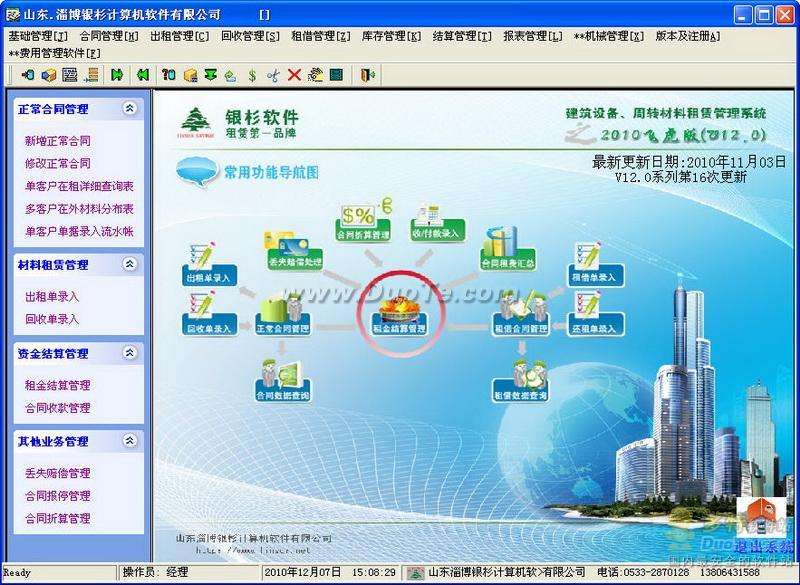Image resolution: width=800 pixels, height=585 pixels.
Task: Open 收/付款录入 icon in navigation map
Action: pyautogui.click(x=438, y=222)
